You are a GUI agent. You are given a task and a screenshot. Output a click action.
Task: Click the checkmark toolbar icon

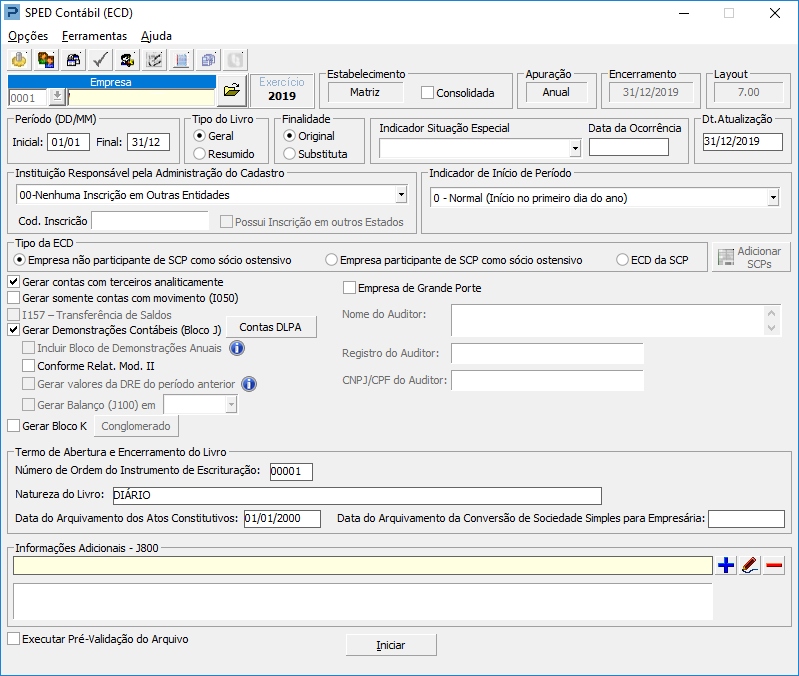[x=100, y=60]
